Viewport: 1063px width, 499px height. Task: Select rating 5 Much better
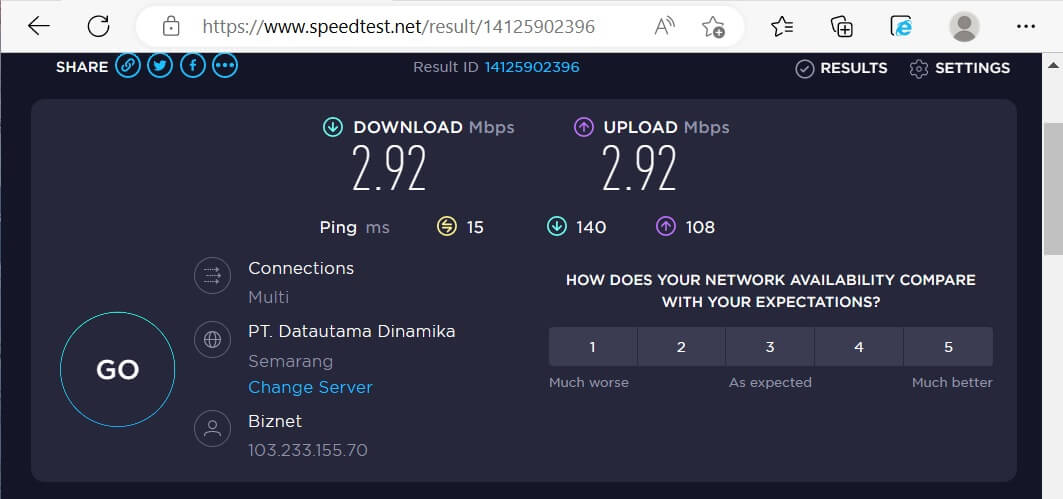(948, 347)
